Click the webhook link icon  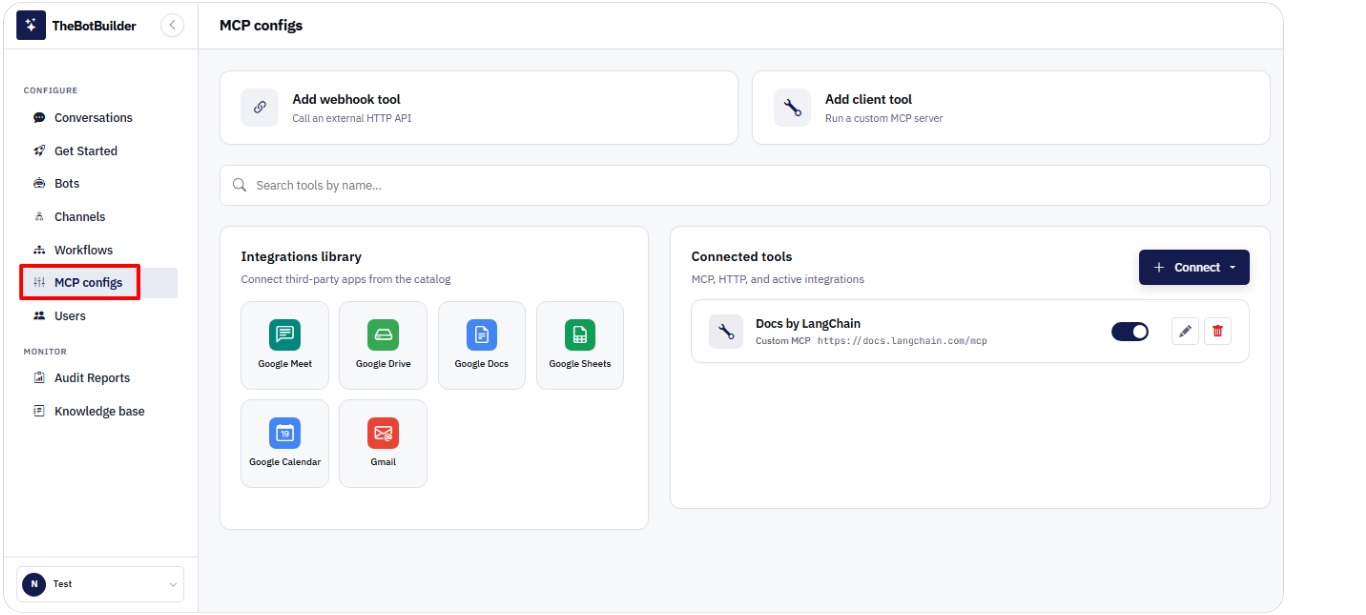(260, 107)
